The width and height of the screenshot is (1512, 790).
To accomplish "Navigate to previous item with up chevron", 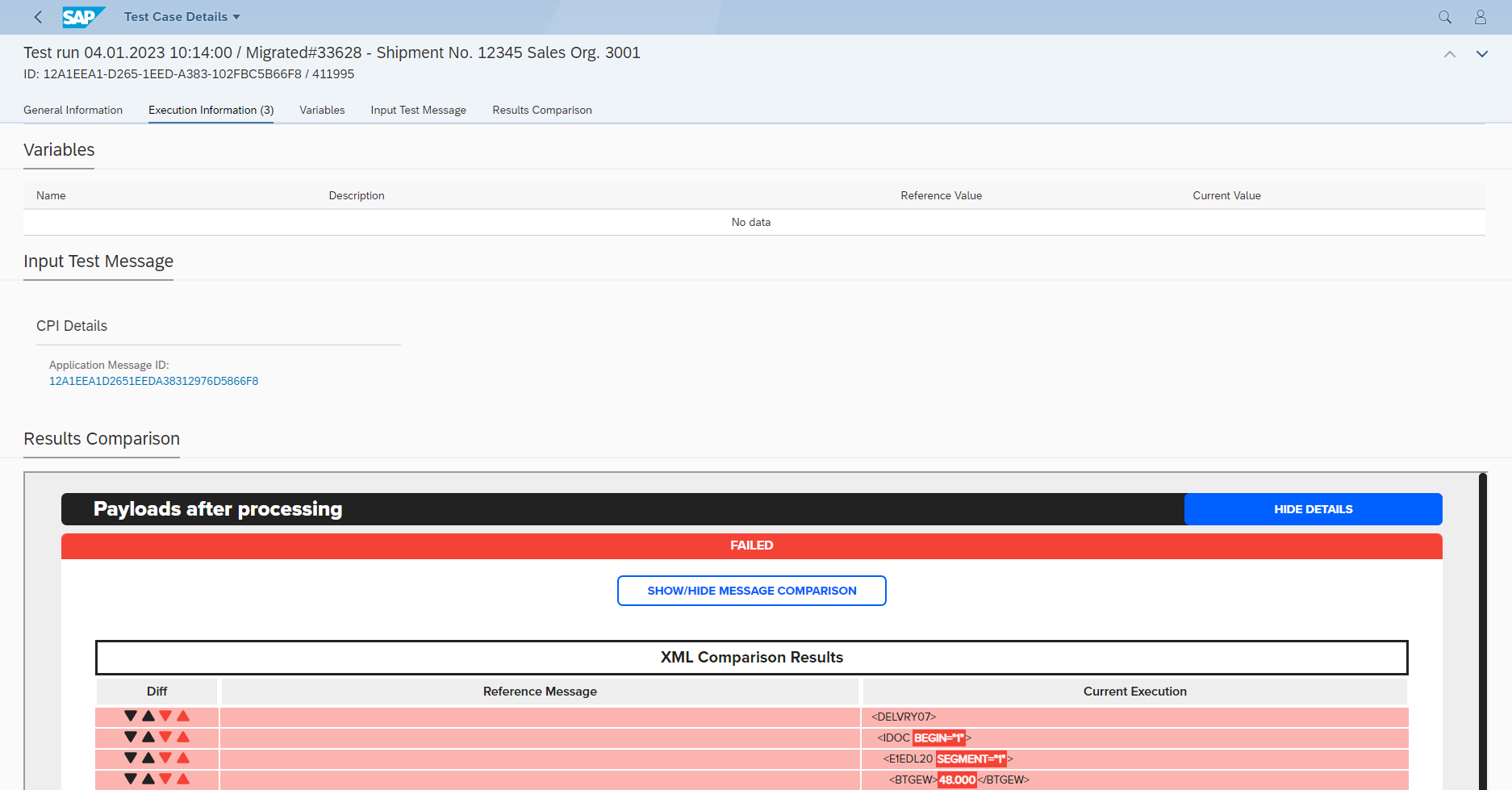I will pyautogui.click(x=1449, y=54).
